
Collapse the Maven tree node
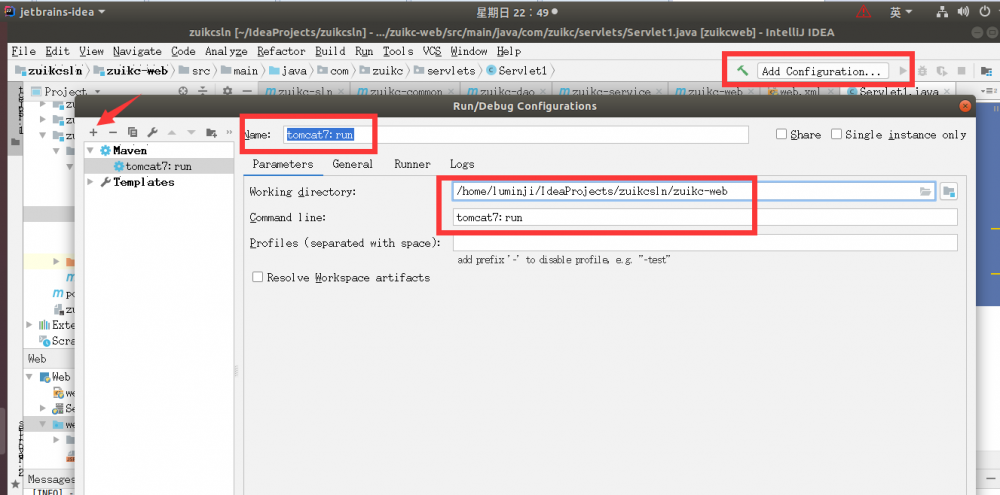tap(91, 151)
